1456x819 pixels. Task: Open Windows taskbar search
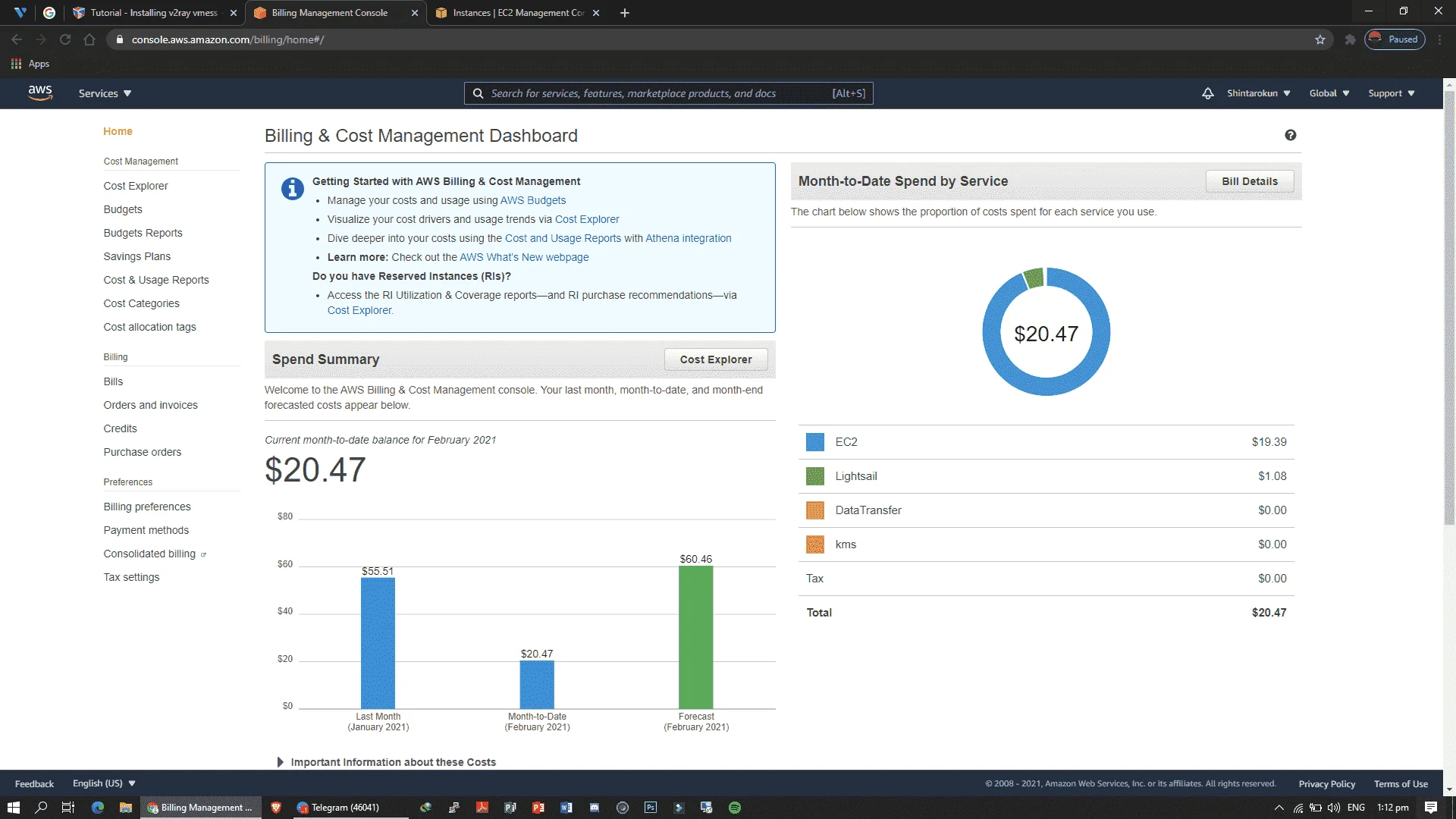pyautogui.click(x=41, y=808)
